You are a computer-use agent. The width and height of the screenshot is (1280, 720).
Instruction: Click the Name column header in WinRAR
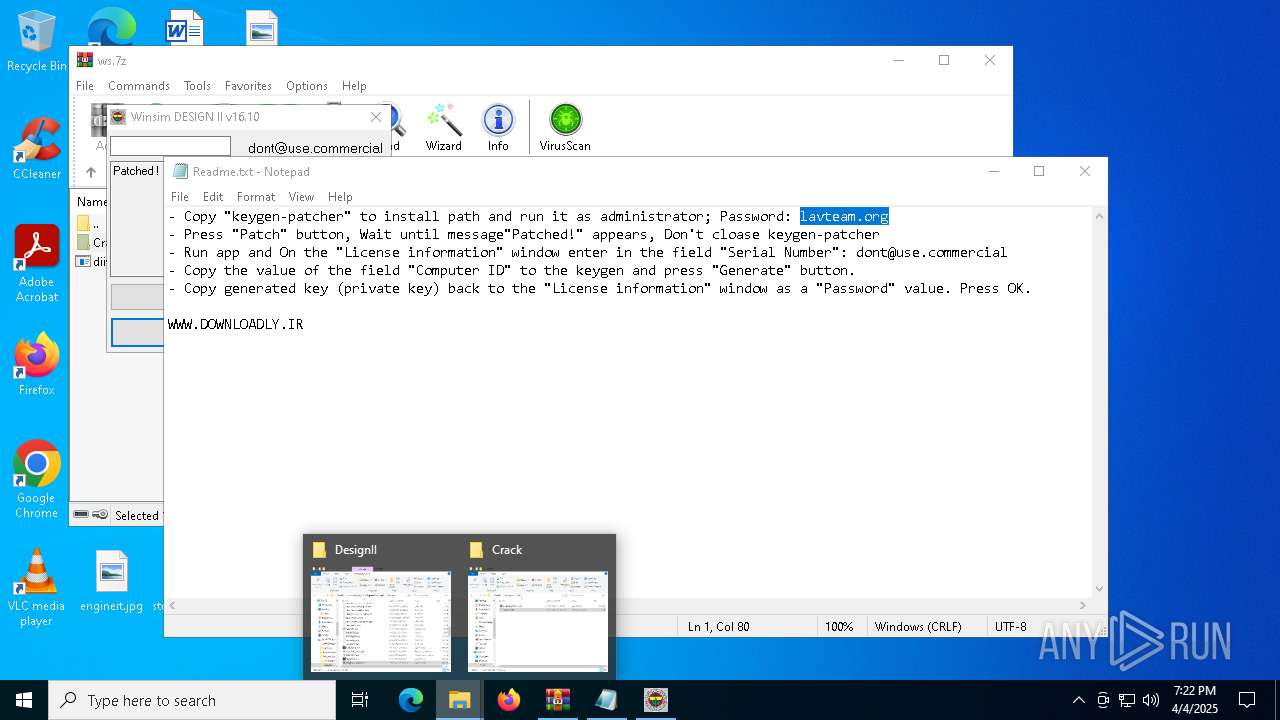pyautogui.click(x=92, y=201)
